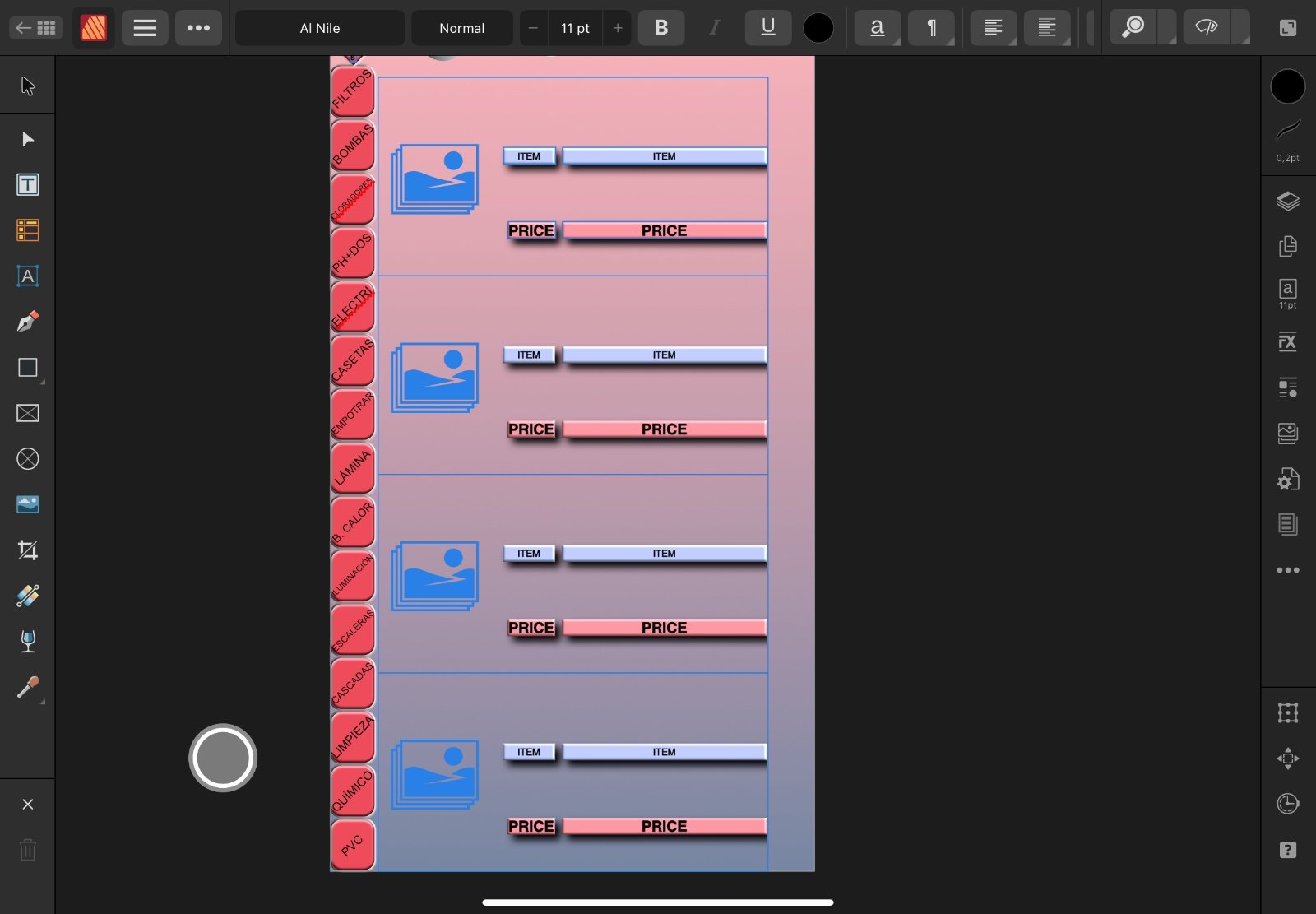
Task: Open the hamburger document menu
Action: (145, 28)
